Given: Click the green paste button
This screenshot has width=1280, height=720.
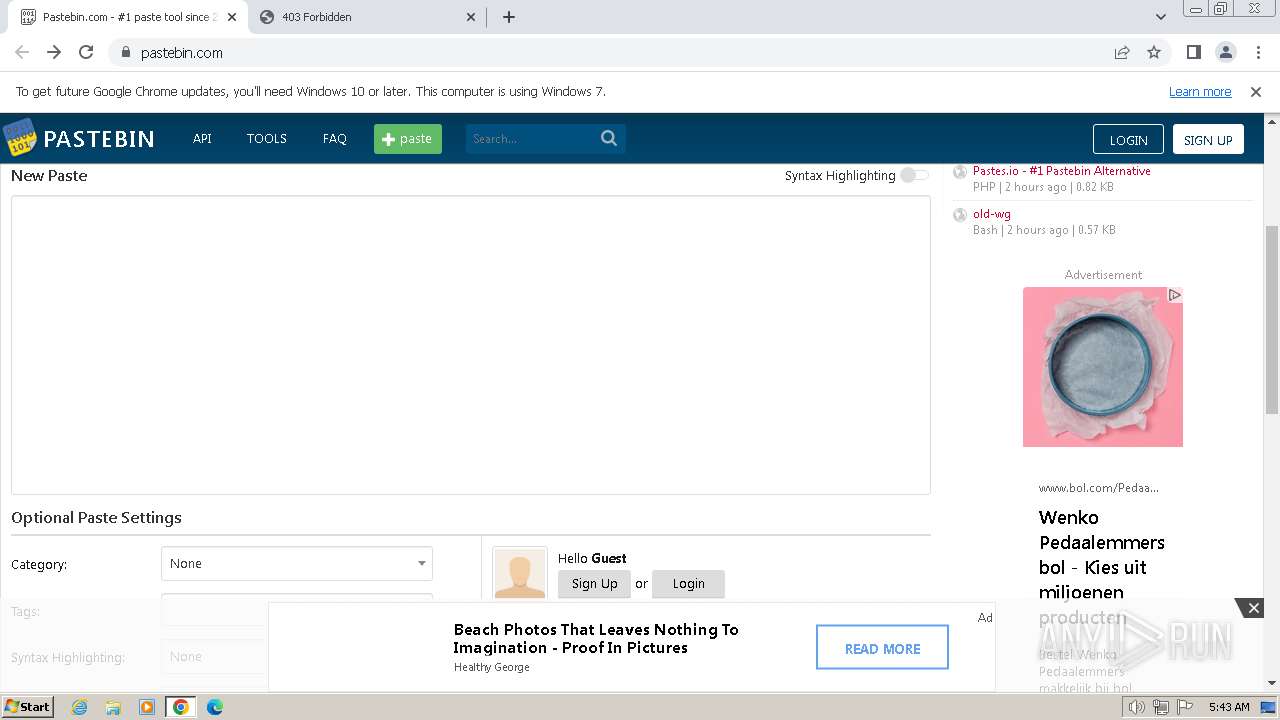Looking at the screenshot, I should tap(408, 139).
